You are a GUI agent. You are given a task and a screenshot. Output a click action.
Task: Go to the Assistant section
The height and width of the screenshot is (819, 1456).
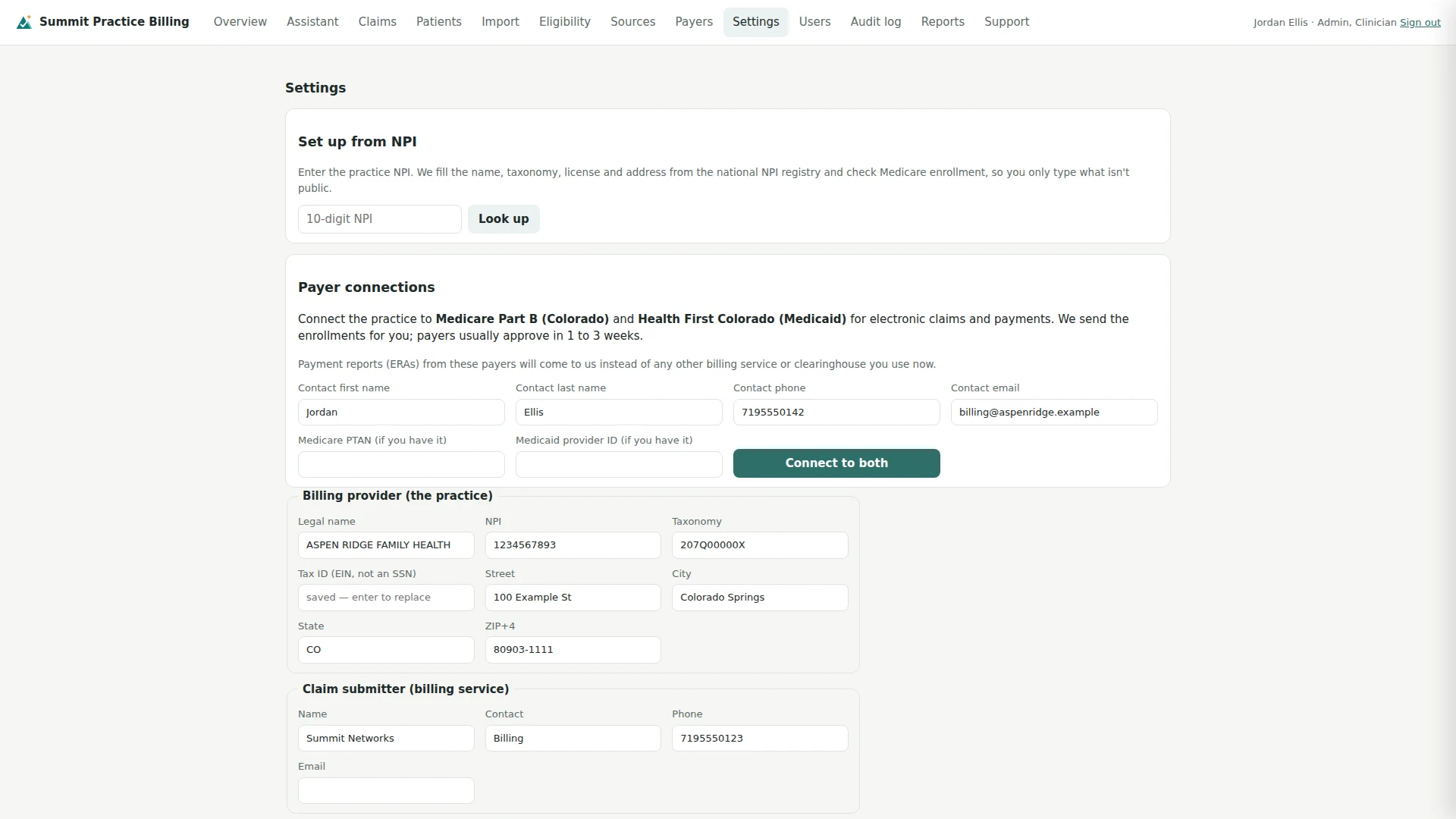click(x=312, y=22)
